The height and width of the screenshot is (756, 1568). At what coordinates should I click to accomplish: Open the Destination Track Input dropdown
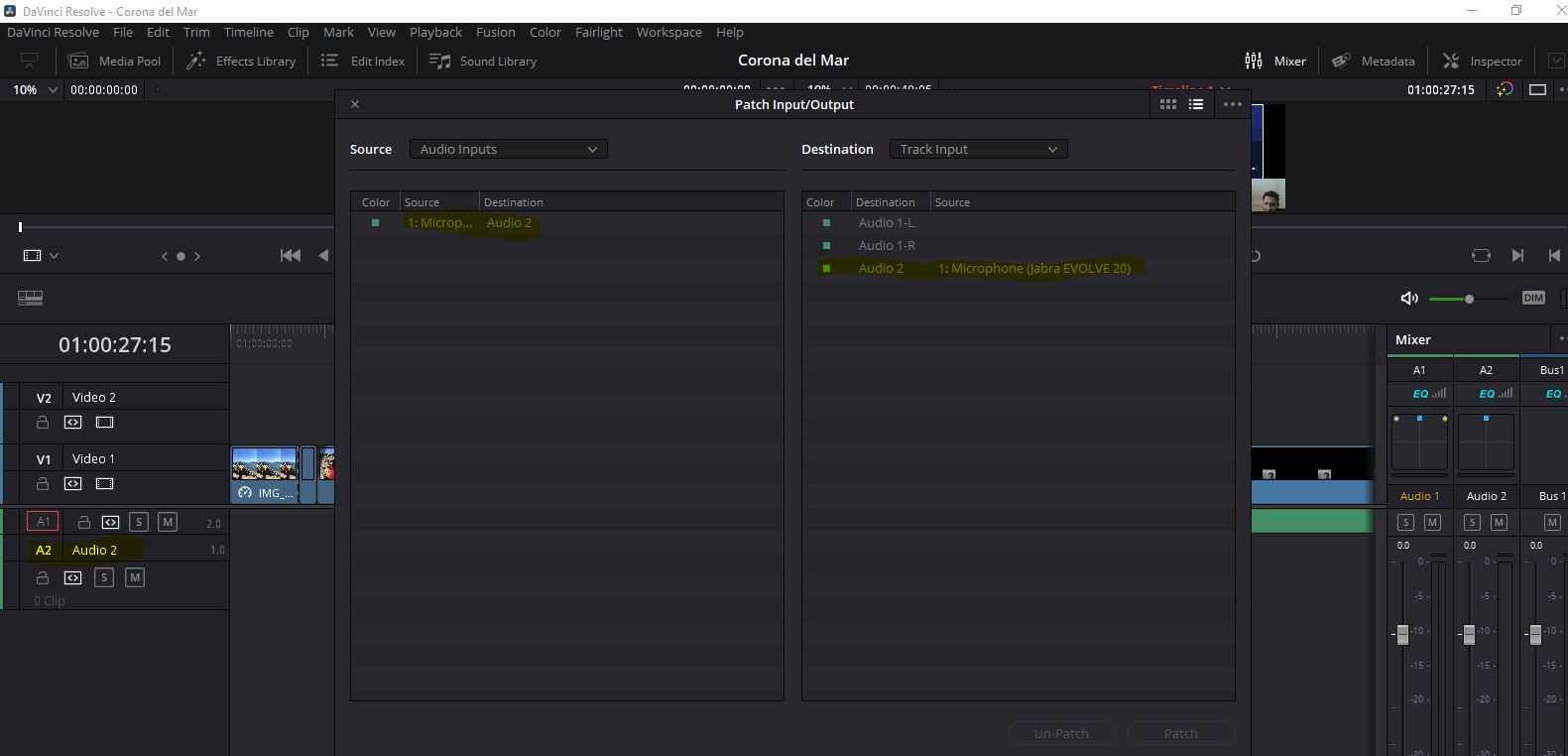coord(978,149)
